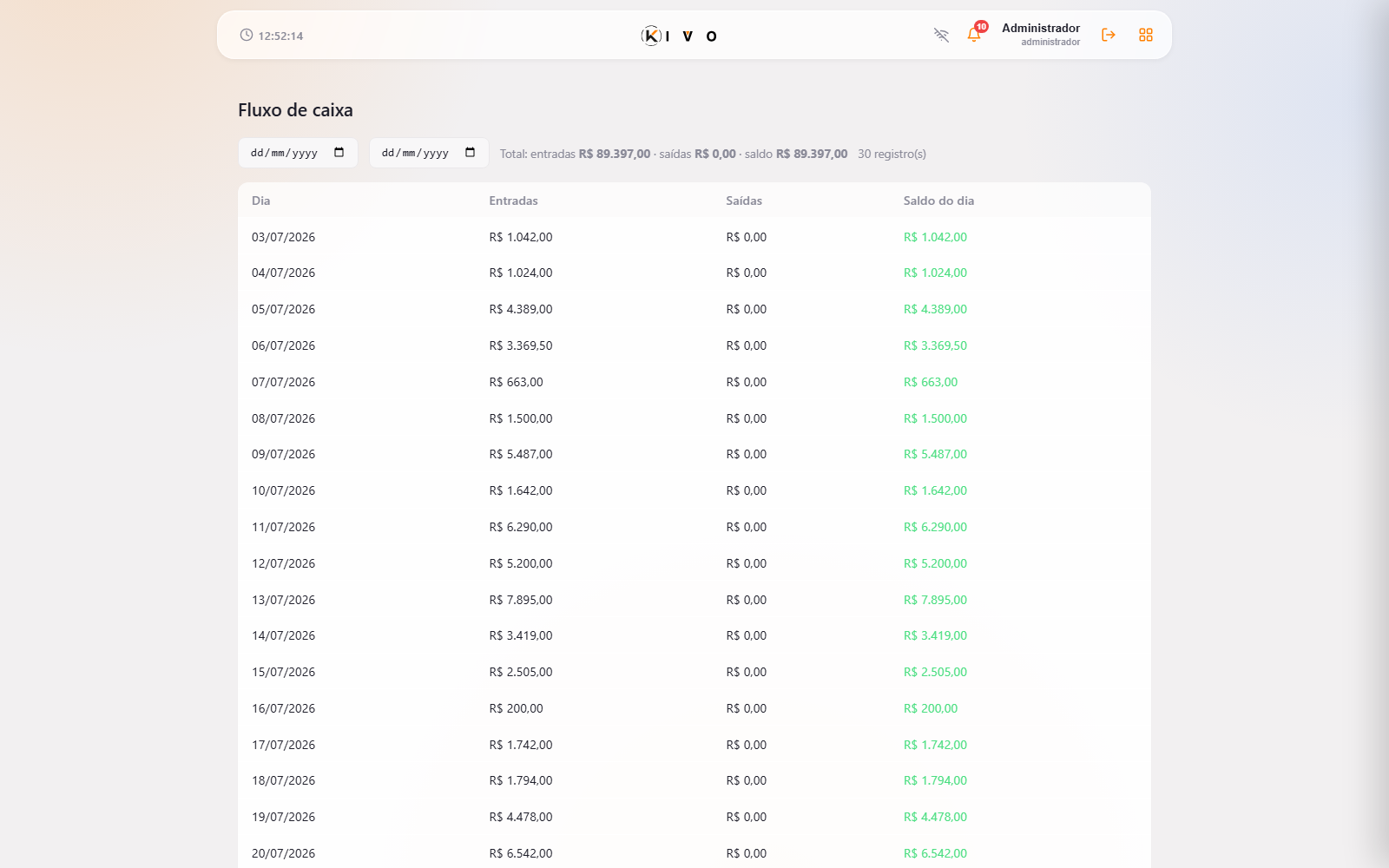Click the Saldo do dia column header

[x=938, y=201]
